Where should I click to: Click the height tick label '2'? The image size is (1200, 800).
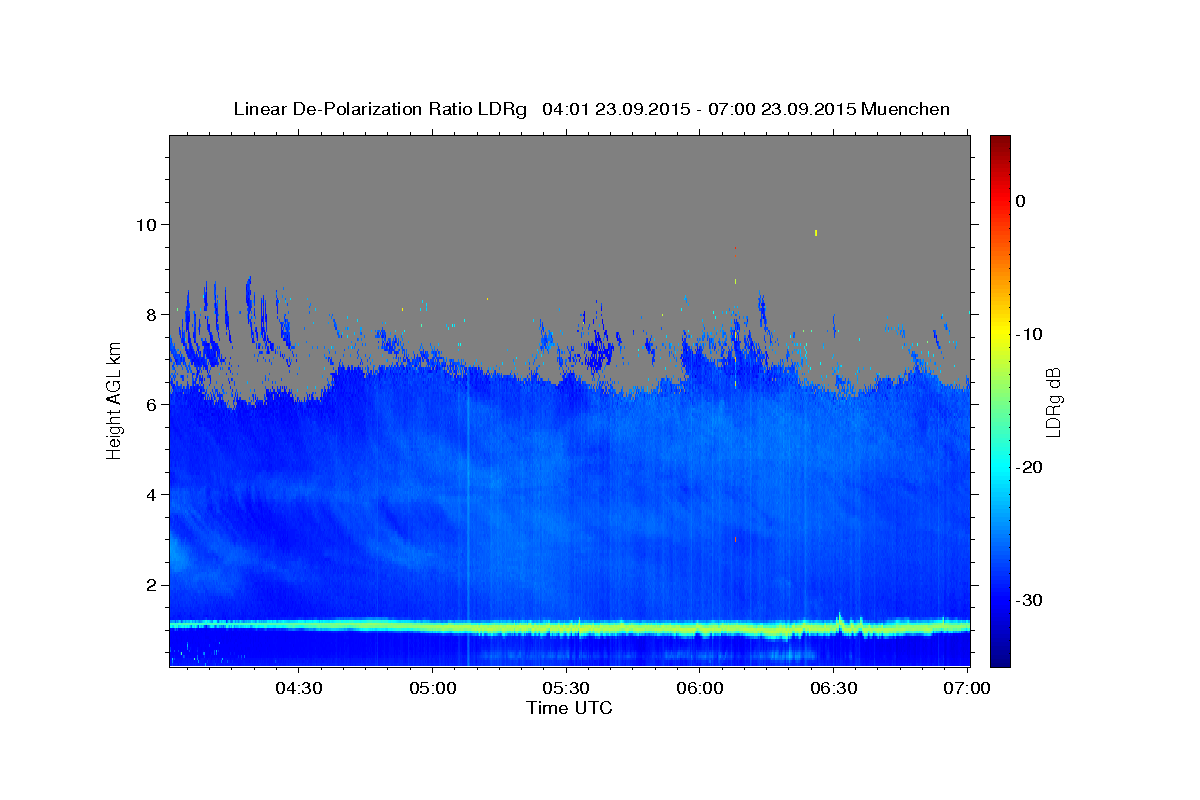point(152,584)
